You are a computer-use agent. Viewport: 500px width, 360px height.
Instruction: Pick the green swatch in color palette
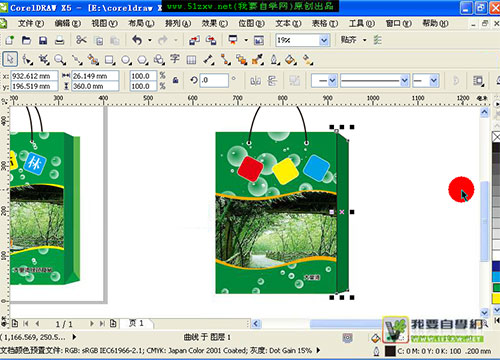point(496,287)
